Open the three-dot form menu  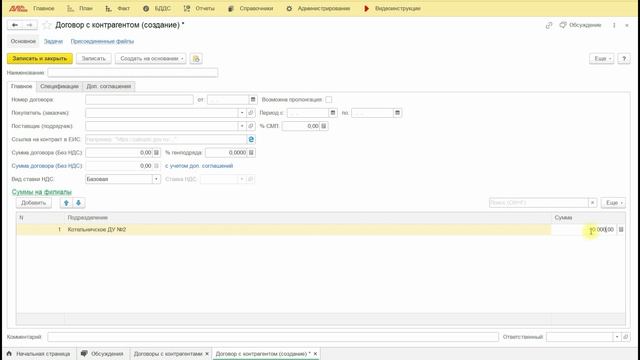point(614,25)
